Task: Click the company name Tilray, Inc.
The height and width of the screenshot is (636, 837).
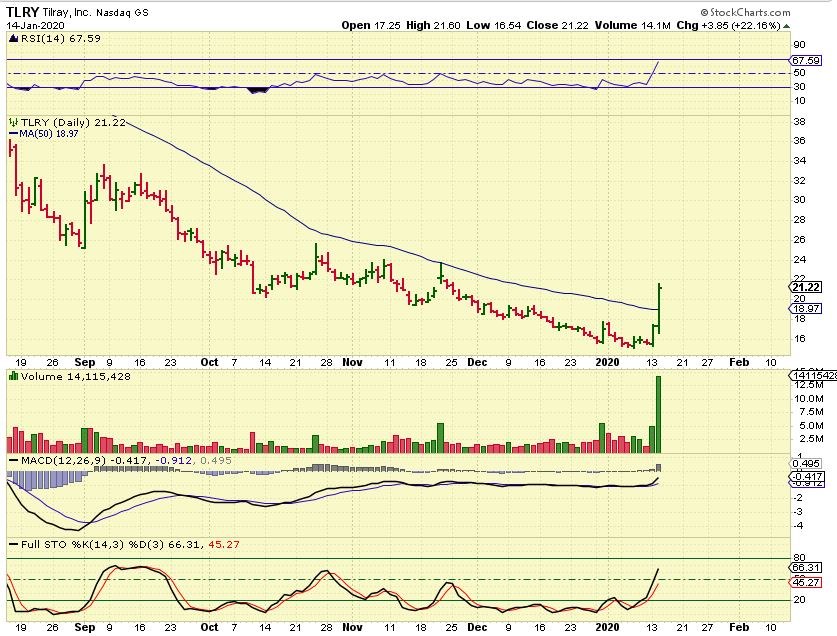Action: click(67, 12)
